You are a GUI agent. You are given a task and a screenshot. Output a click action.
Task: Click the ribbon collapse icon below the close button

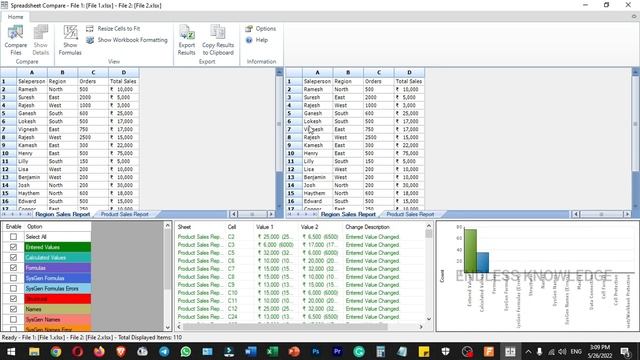tap(634, 17)
